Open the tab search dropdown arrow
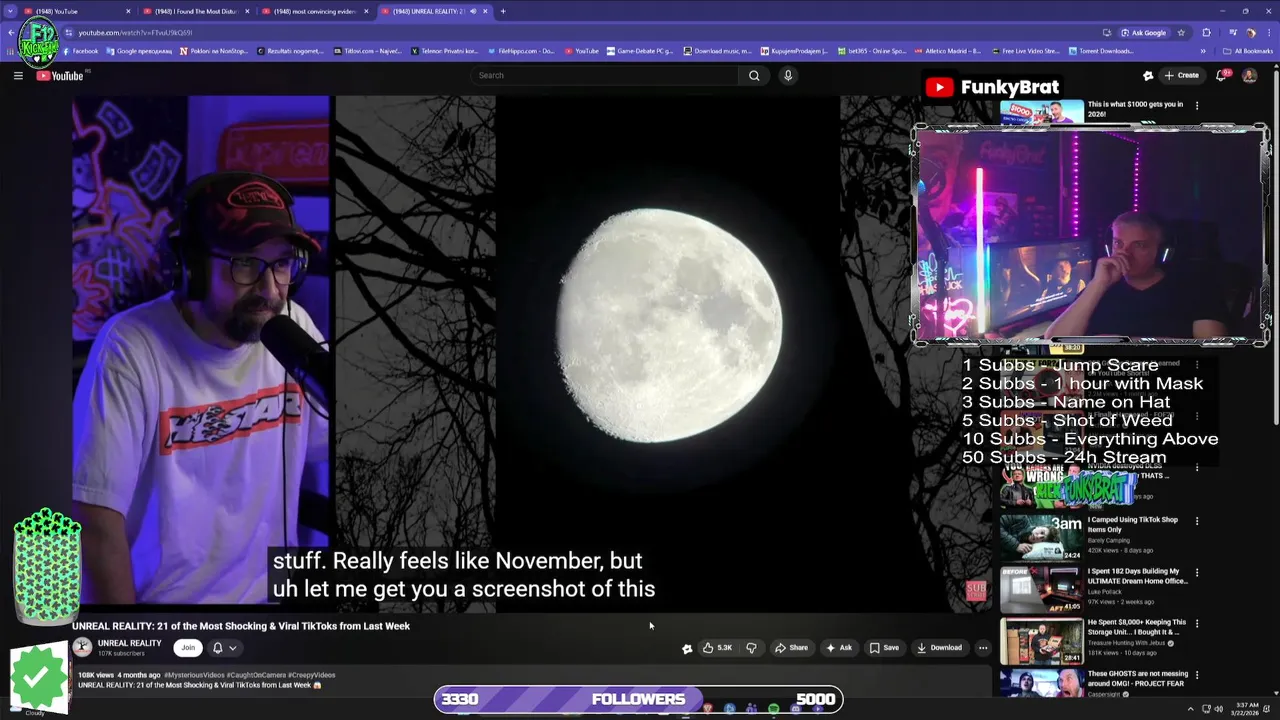Screen dimensions: 1280x720 (x=10, y=11)
